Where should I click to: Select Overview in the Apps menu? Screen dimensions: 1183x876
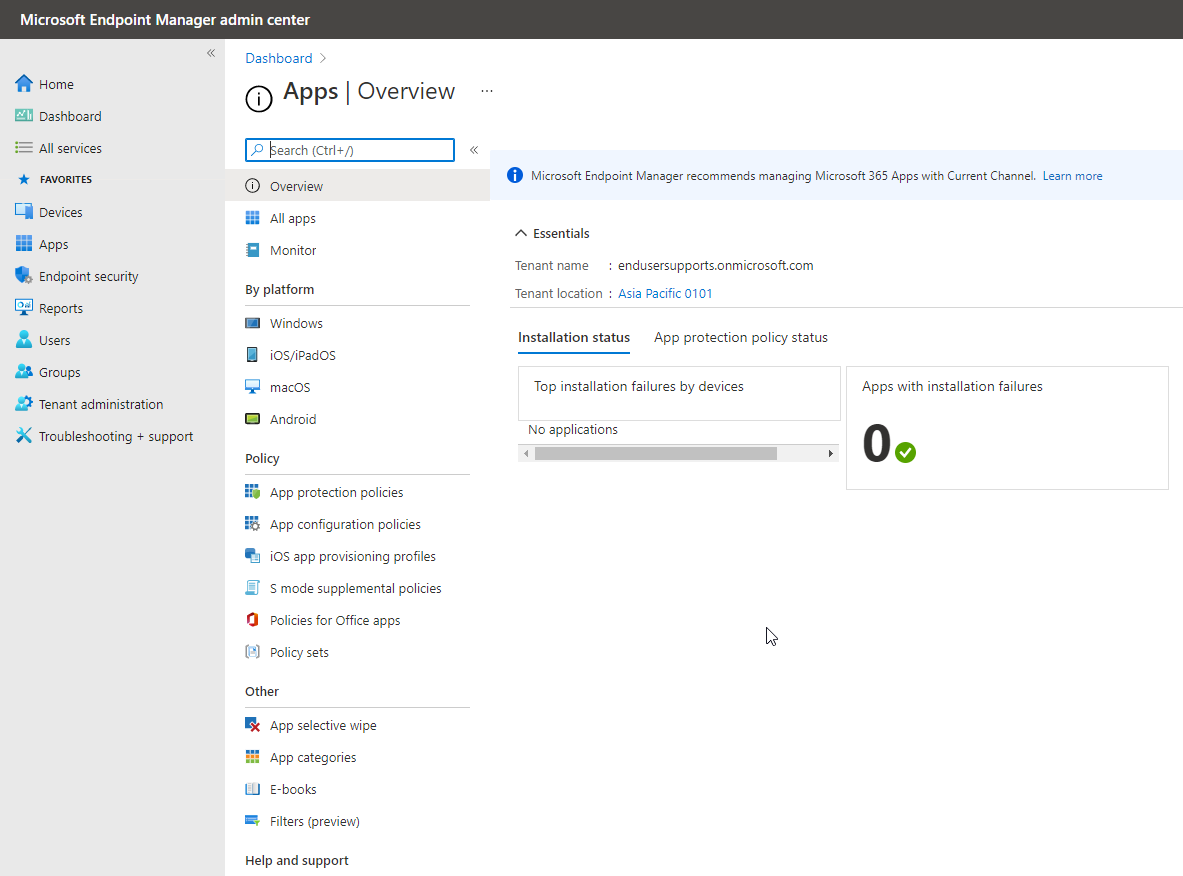[358, 186]
